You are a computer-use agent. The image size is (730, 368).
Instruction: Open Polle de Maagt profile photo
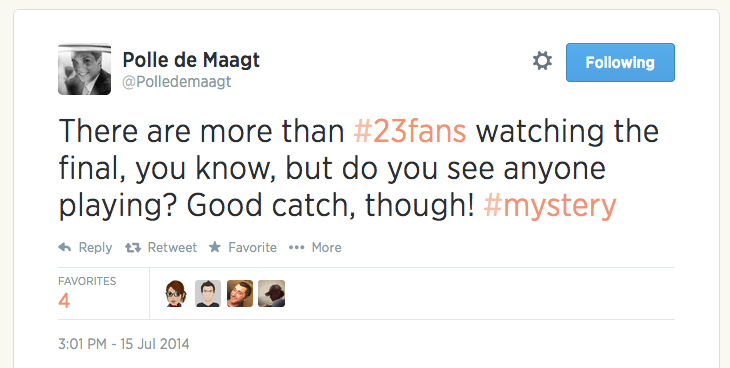[84, 69]
